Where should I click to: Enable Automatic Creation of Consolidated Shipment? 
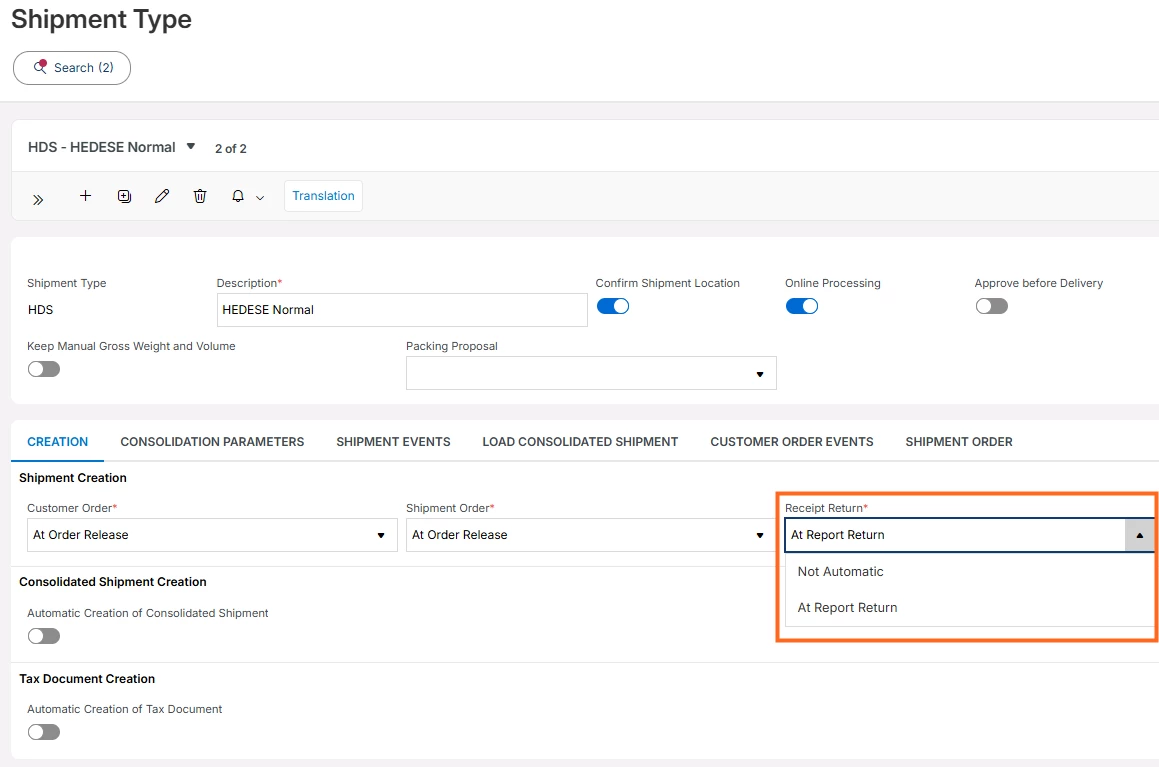click(x=44, y=636)
